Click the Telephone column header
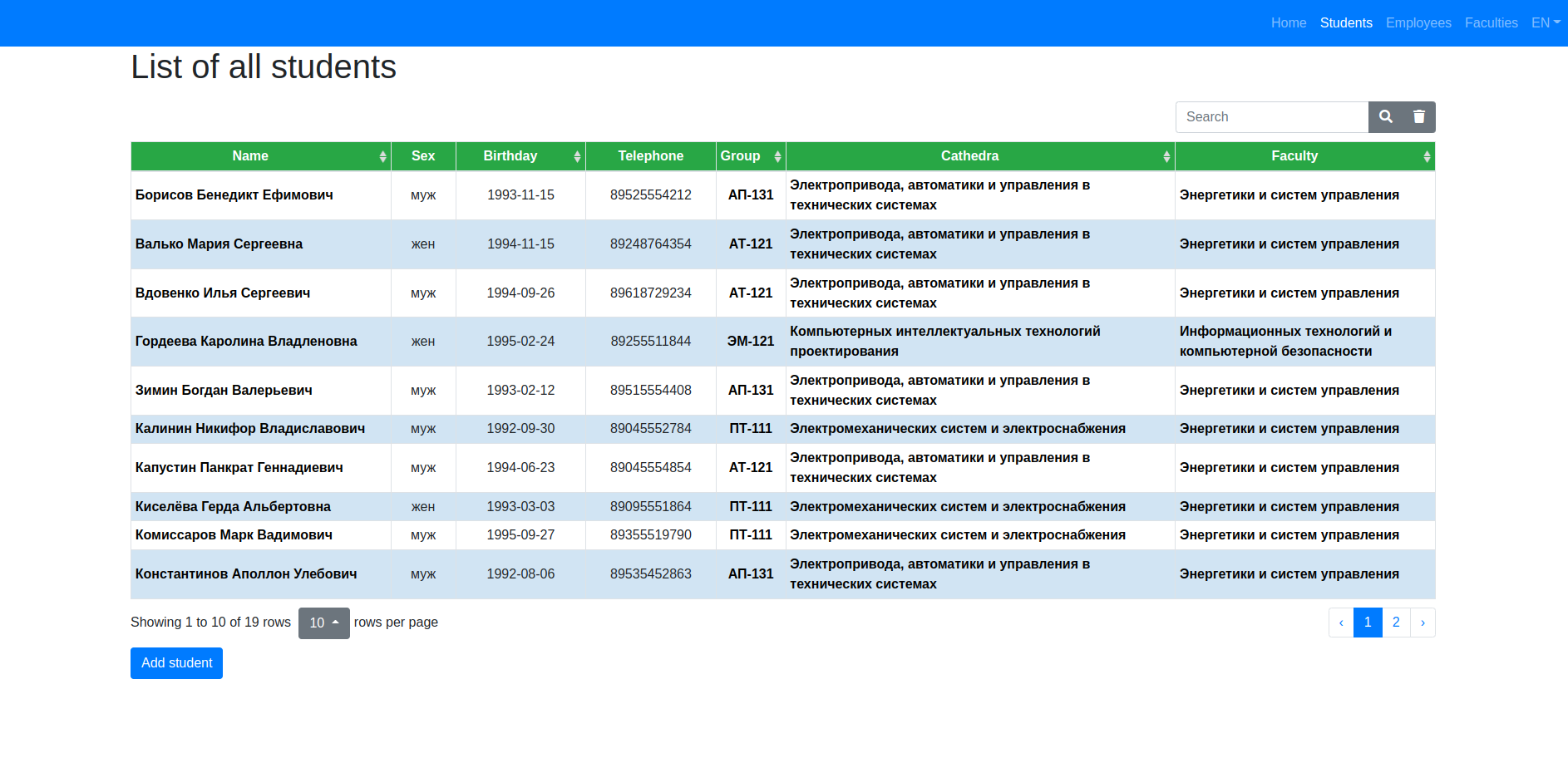Screen dimensions: 1568x758 (x=651, y=156)
